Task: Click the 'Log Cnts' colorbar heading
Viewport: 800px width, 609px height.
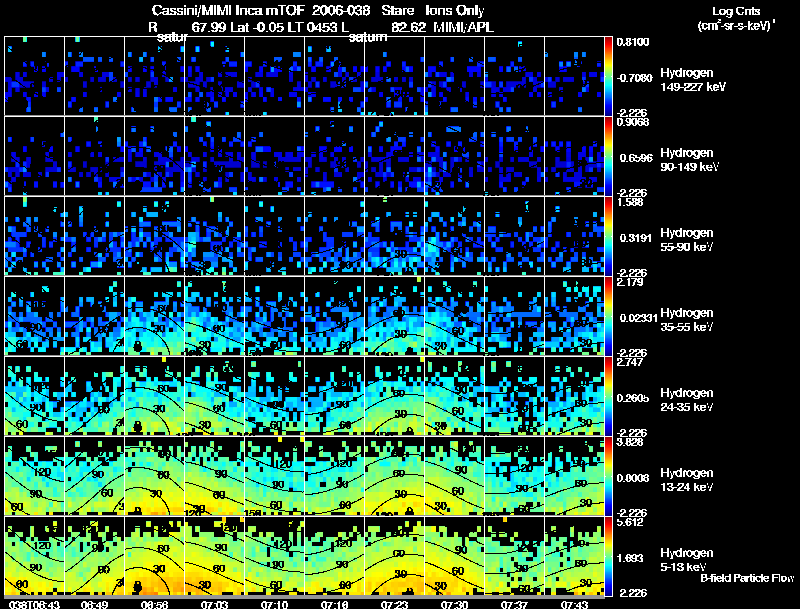Action: click(x=736, y=11)
